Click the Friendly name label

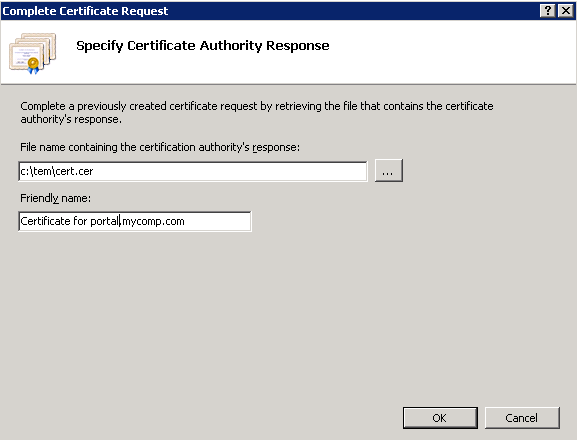click(x=55, y=198)
